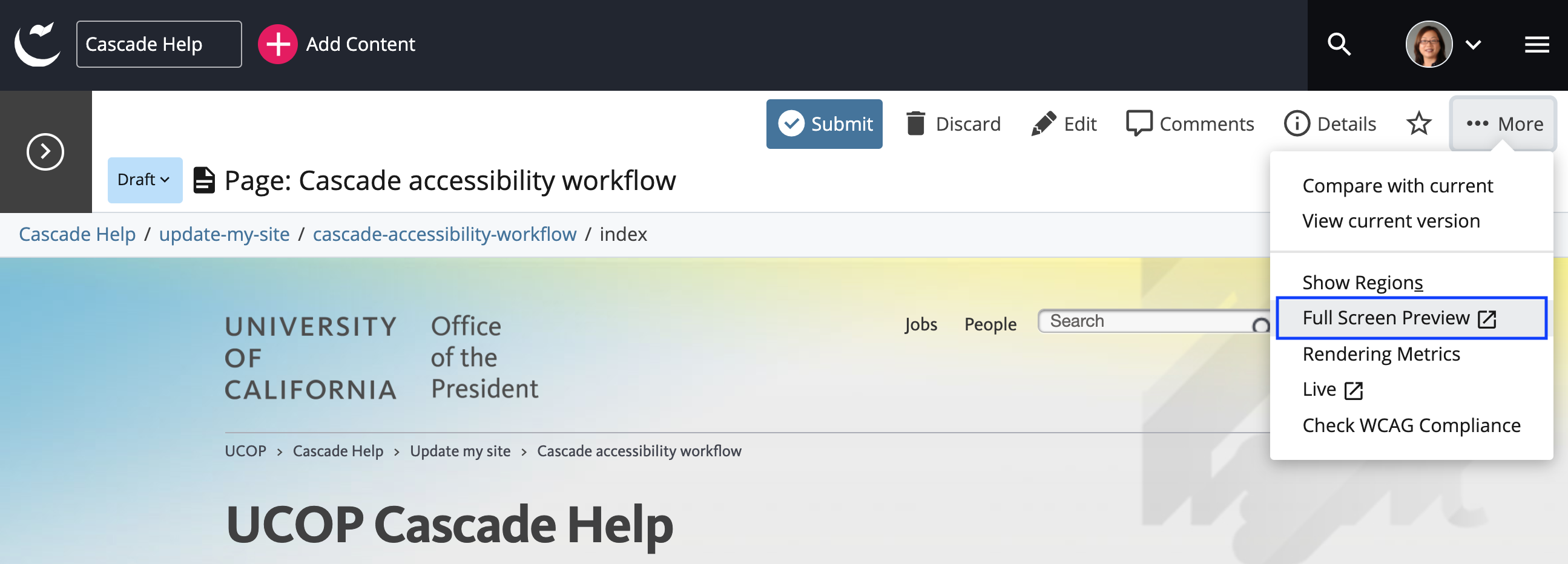This screenshot has width=1568, height=564.
Task: Open Live version menu item
Action: (x=1332, y=390)
